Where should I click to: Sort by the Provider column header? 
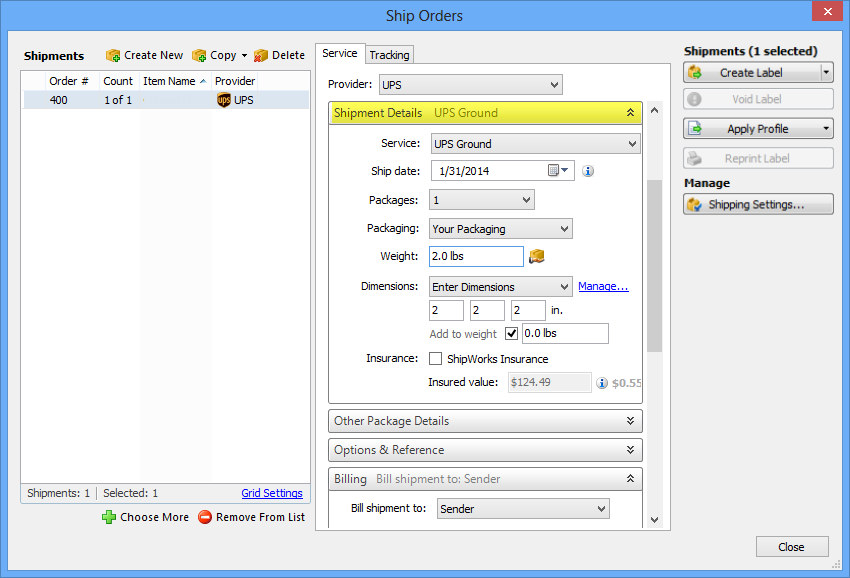[235, 81]
